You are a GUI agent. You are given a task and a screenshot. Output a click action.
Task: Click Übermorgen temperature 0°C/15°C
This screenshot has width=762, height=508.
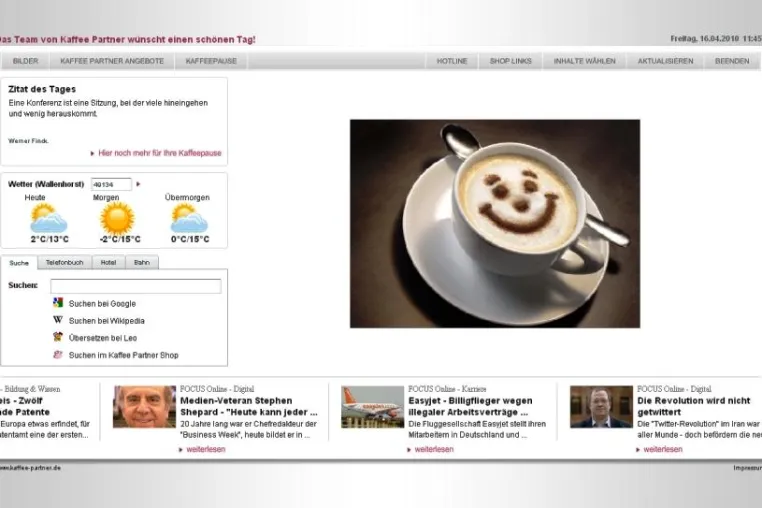click(190, 239)
